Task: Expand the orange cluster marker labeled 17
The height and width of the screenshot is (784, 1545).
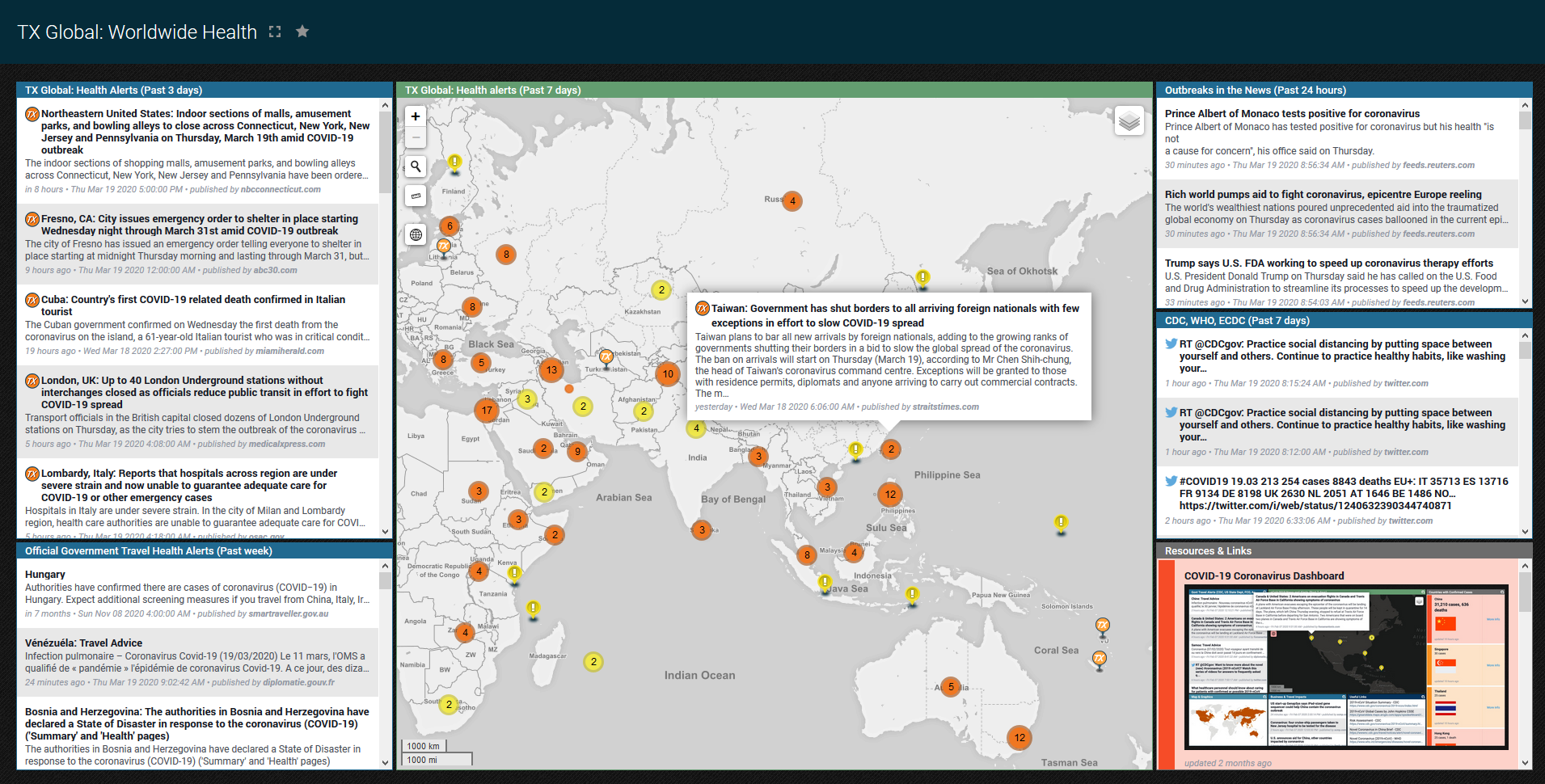Action: 487,410
